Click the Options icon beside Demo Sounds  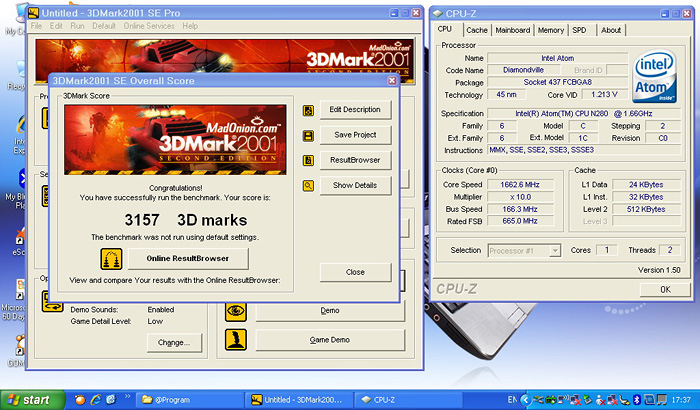point(52,301)
